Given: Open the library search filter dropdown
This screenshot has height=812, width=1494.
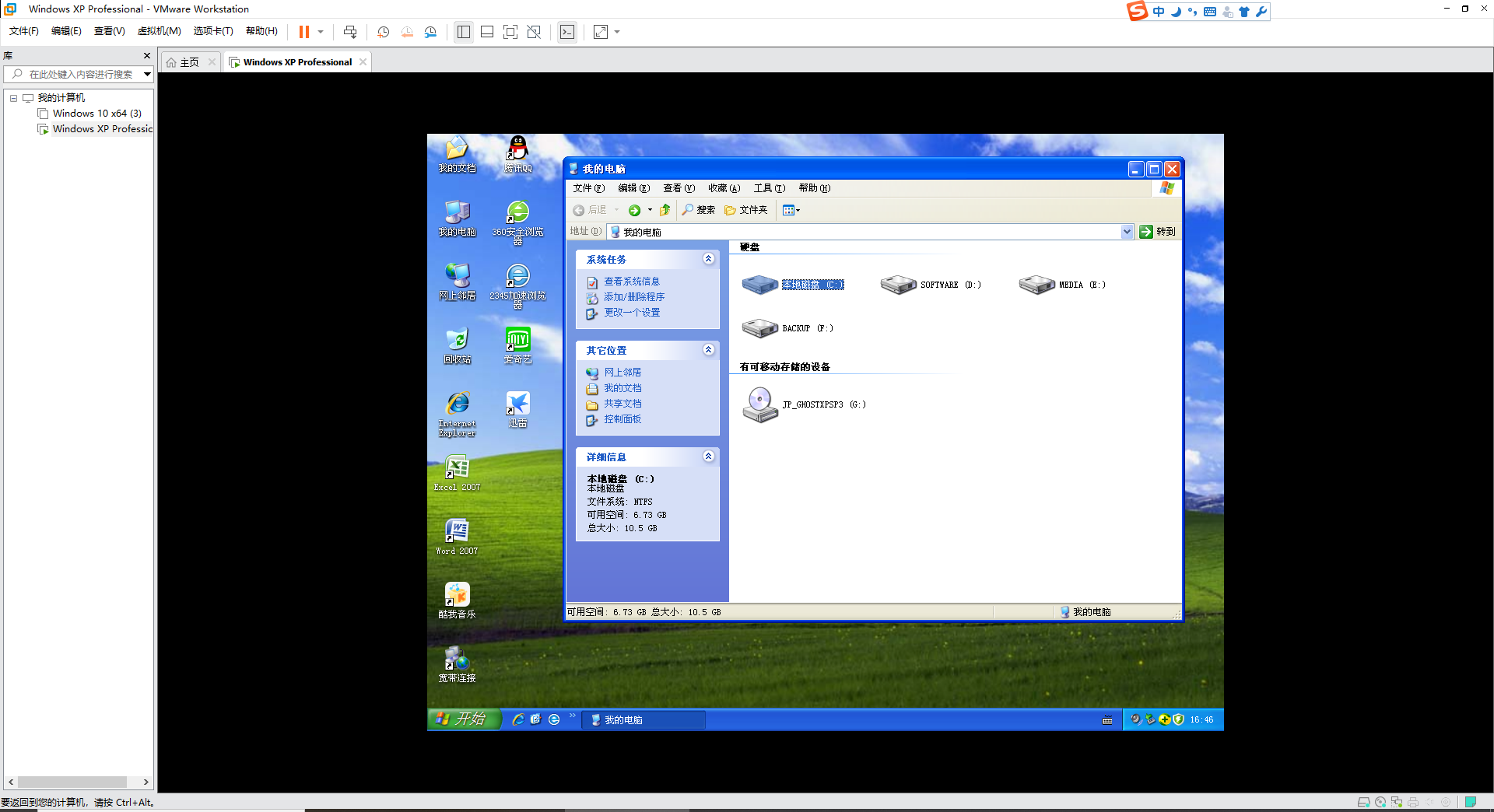Looking at the screenshot, I should tap(147, 75).
